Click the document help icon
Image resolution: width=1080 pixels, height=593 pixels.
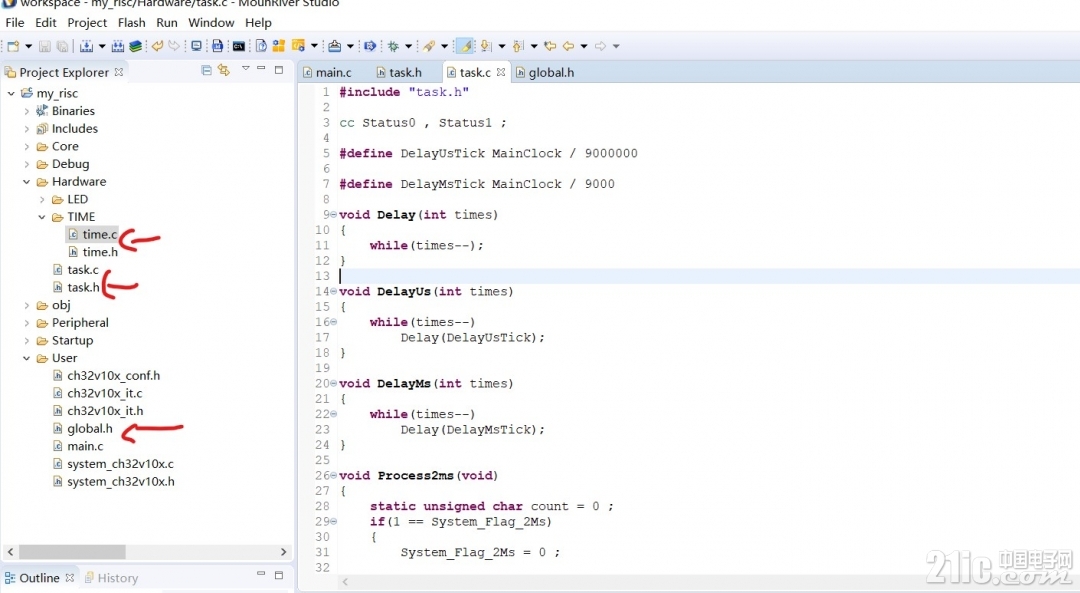(x=261, y=46)
